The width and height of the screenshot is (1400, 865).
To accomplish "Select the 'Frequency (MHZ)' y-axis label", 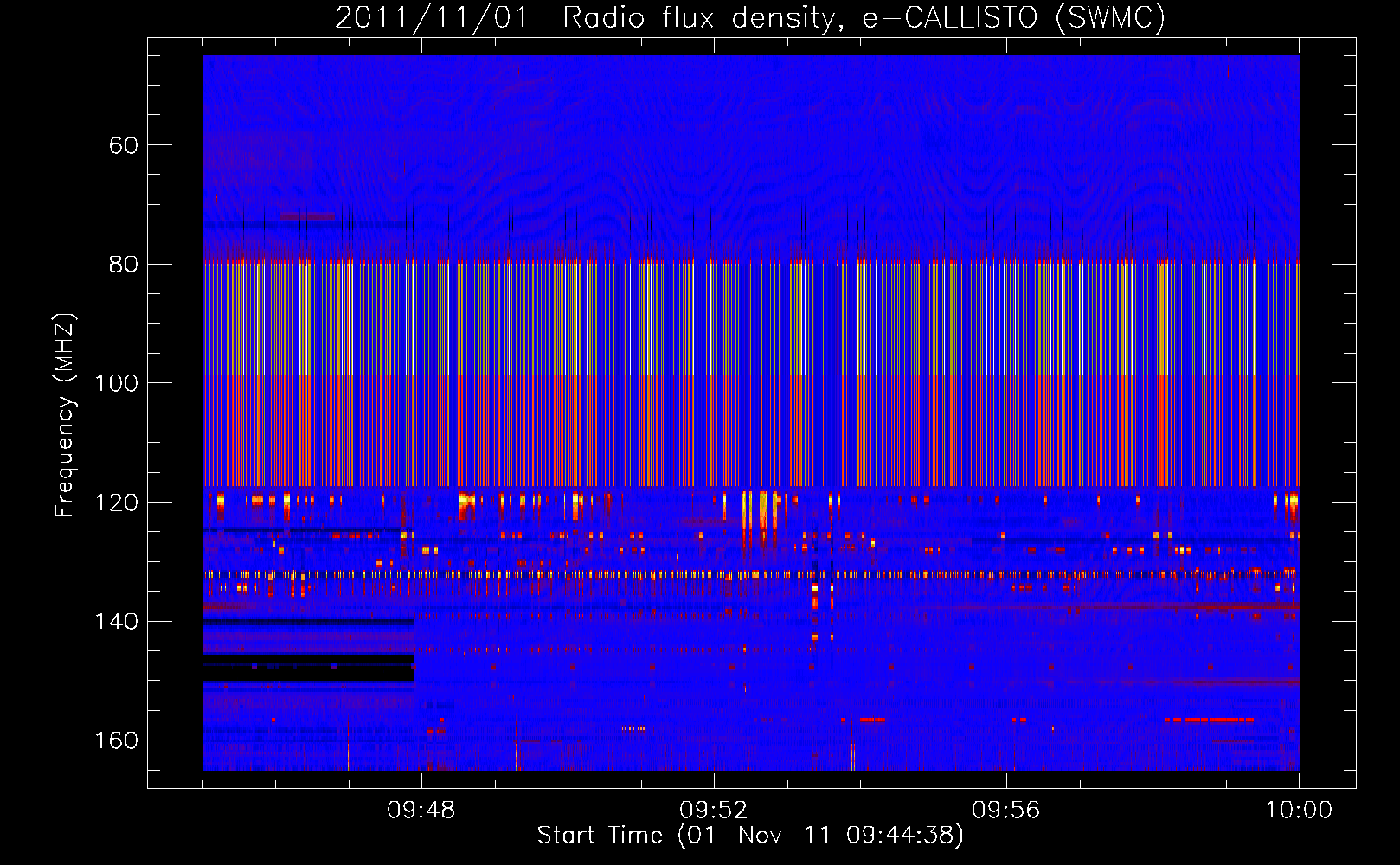I will pyautogui.click(x=65, y=415).
